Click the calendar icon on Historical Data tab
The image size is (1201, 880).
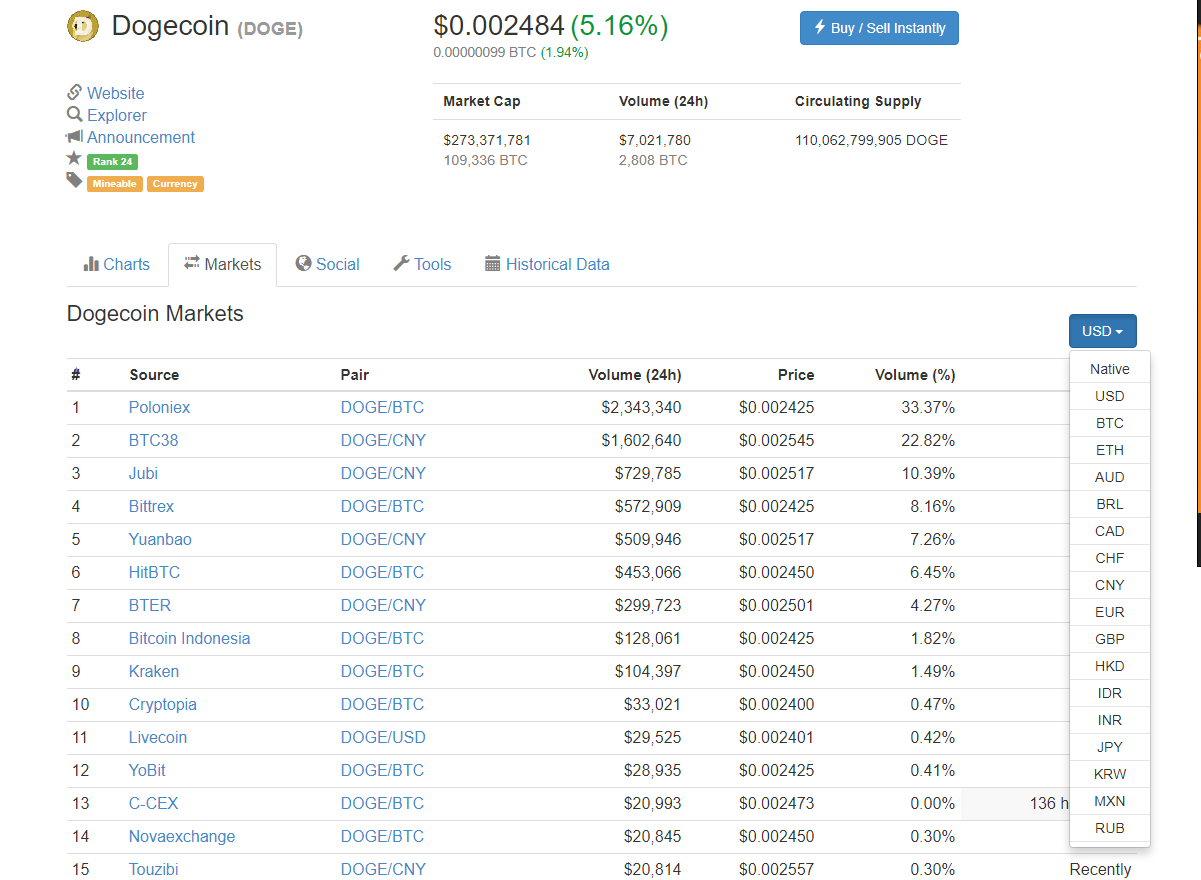492,264
